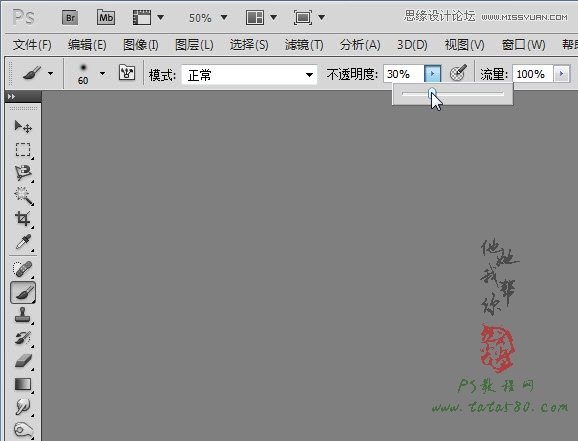Select the Crop tool
The width and height of the screenshot is (578, 441).
click(x=23, y=218)
